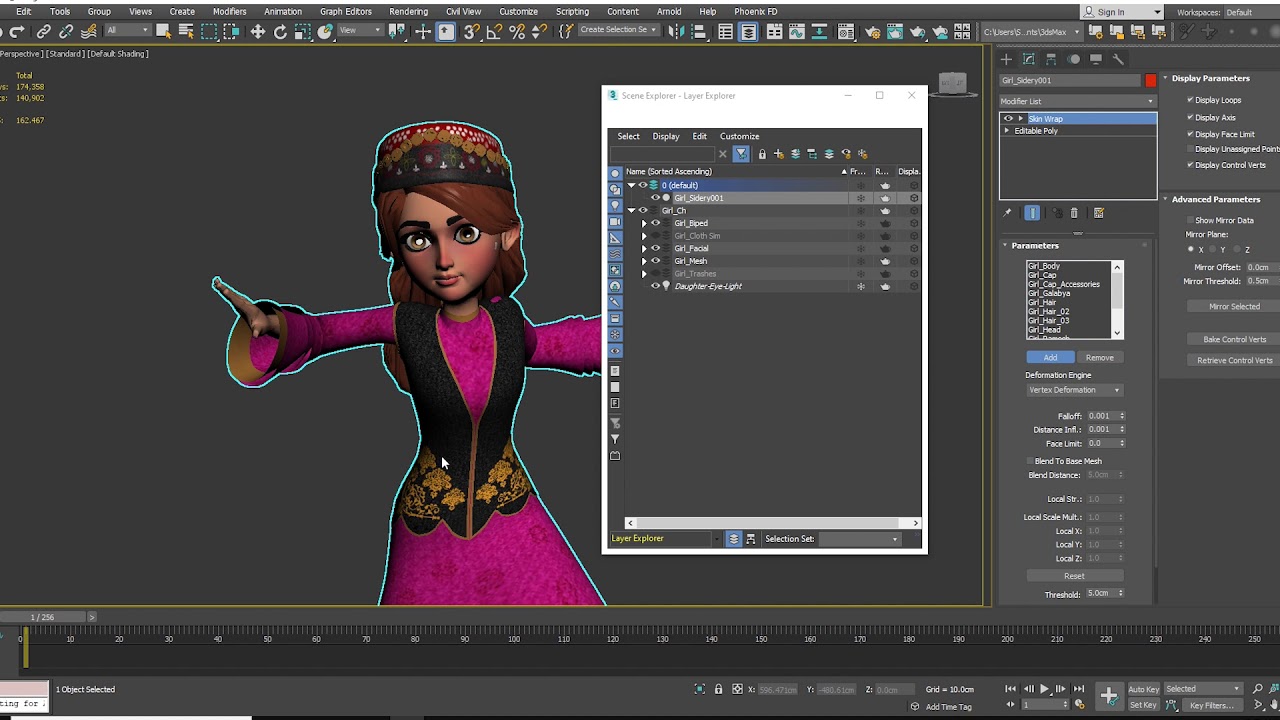Image resolution: width=1280 pixels, height=720 pixels.
Task: Display cameras filter in Scene Explorer sidebar
Action: click(x=615, y=222)
